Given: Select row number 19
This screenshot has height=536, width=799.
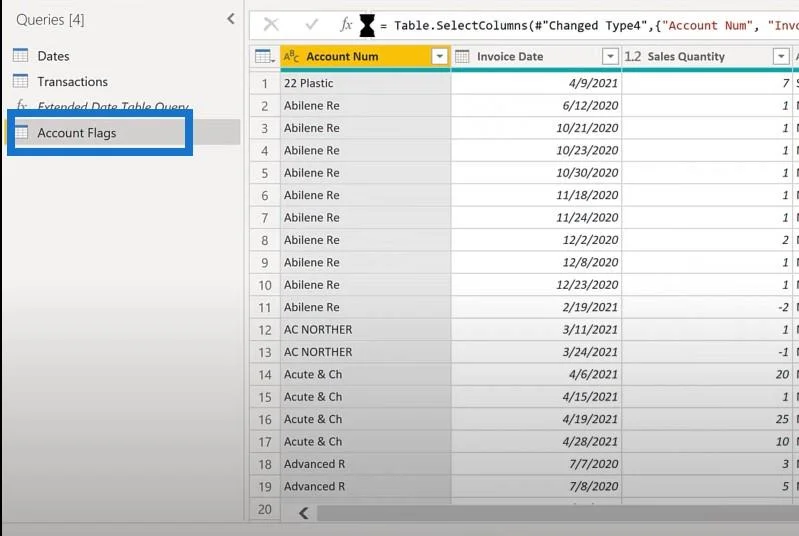Looking at the screenshot, I should click(264, 487).
